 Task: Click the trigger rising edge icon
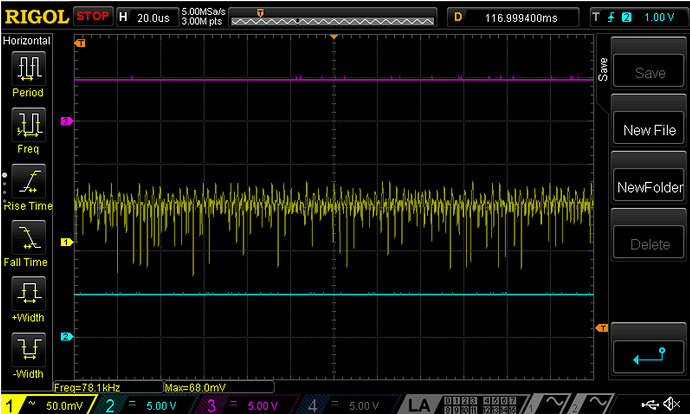point(611,18)
